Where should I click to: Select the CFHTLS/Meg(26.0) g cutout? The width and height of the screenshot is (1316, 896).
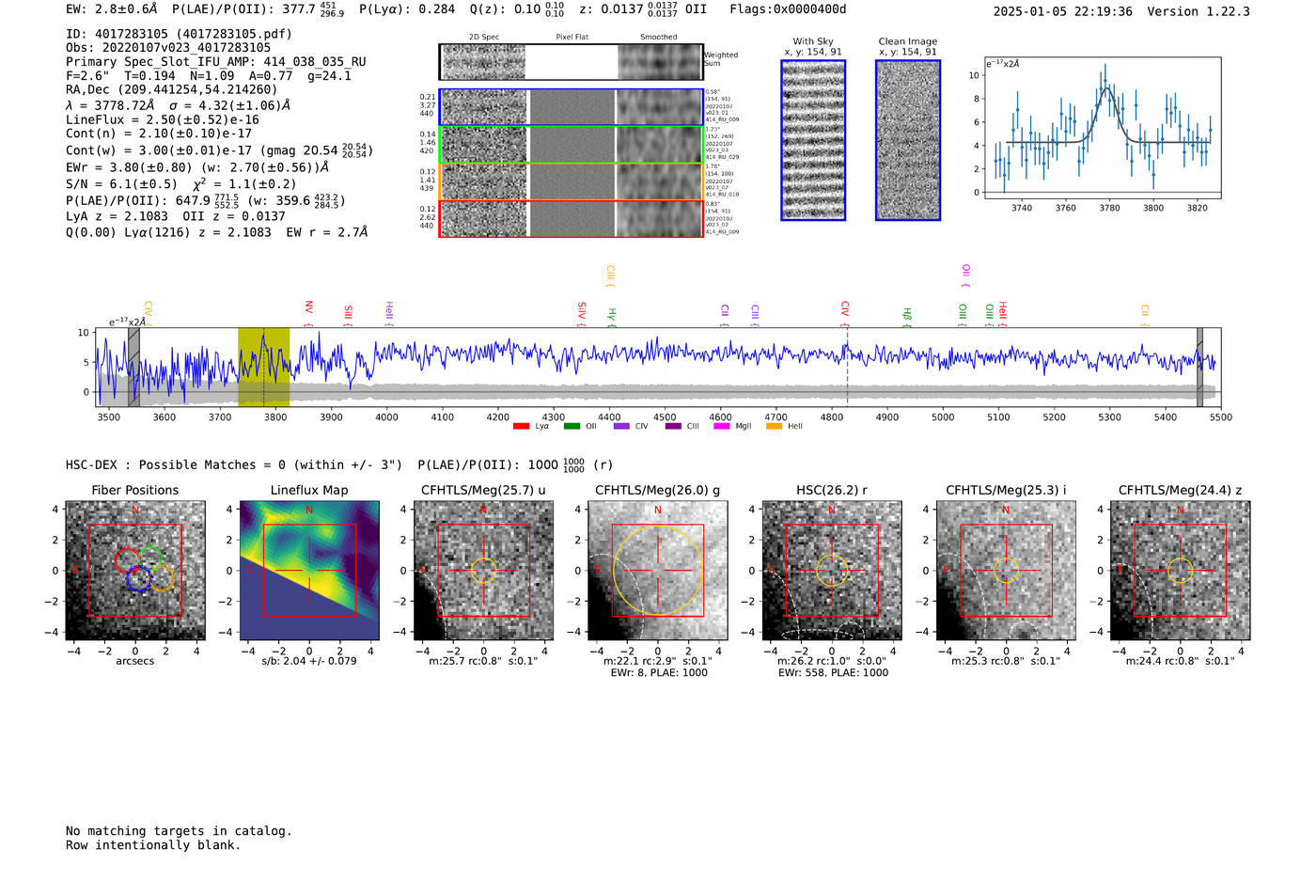tap(657, 571)
